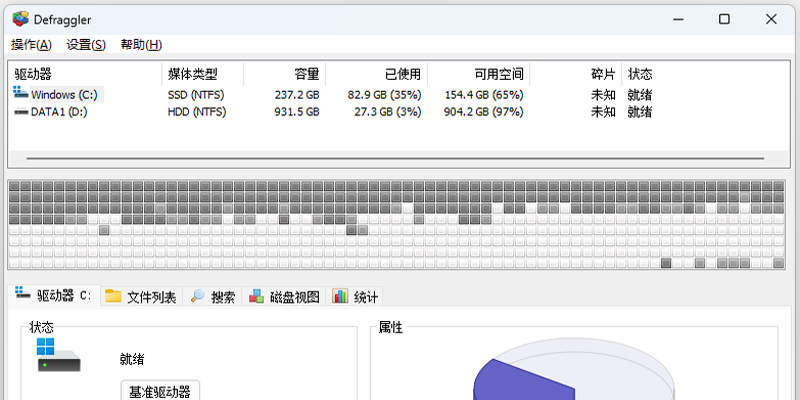The height and width of the screenshot is (400, 800).
Task: Select the Windows (C:) drive icon
Action: click(21, 94)
